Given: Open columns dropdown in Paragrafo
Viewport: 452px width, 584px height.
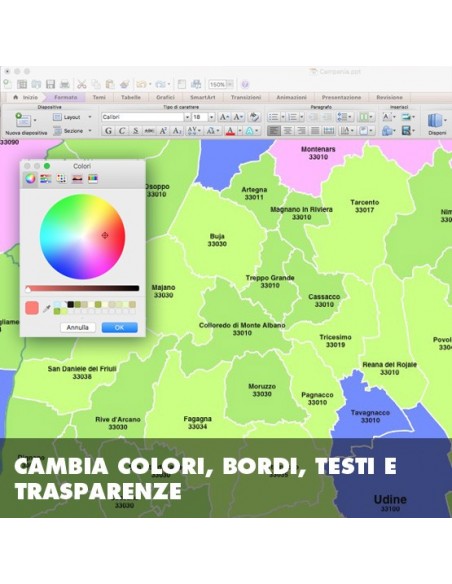Looking at the screenshot, I should 365,117.
